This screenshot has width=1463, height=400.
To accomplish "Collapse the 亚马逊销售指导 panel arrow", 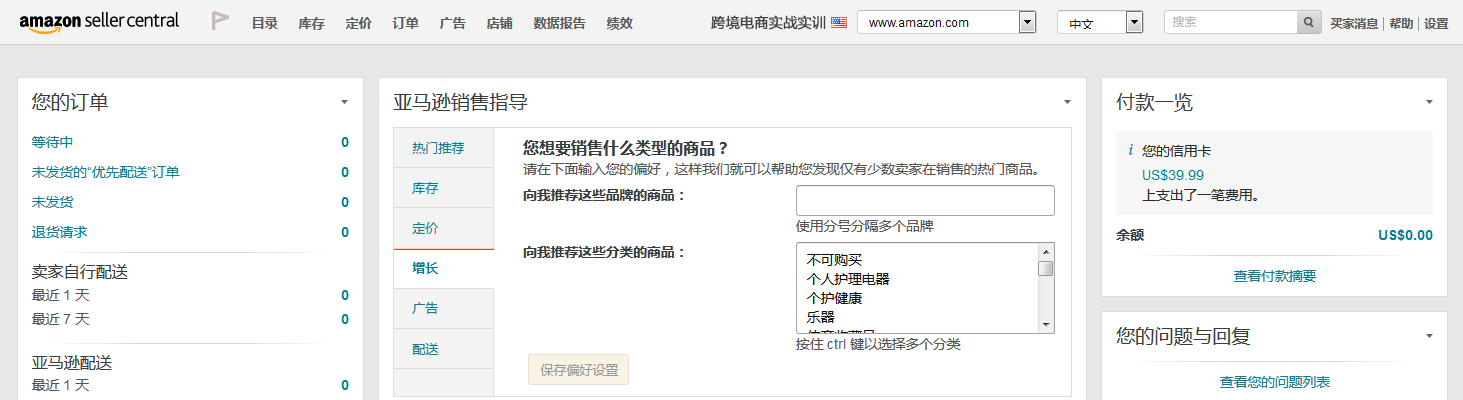I will 1067,102.
